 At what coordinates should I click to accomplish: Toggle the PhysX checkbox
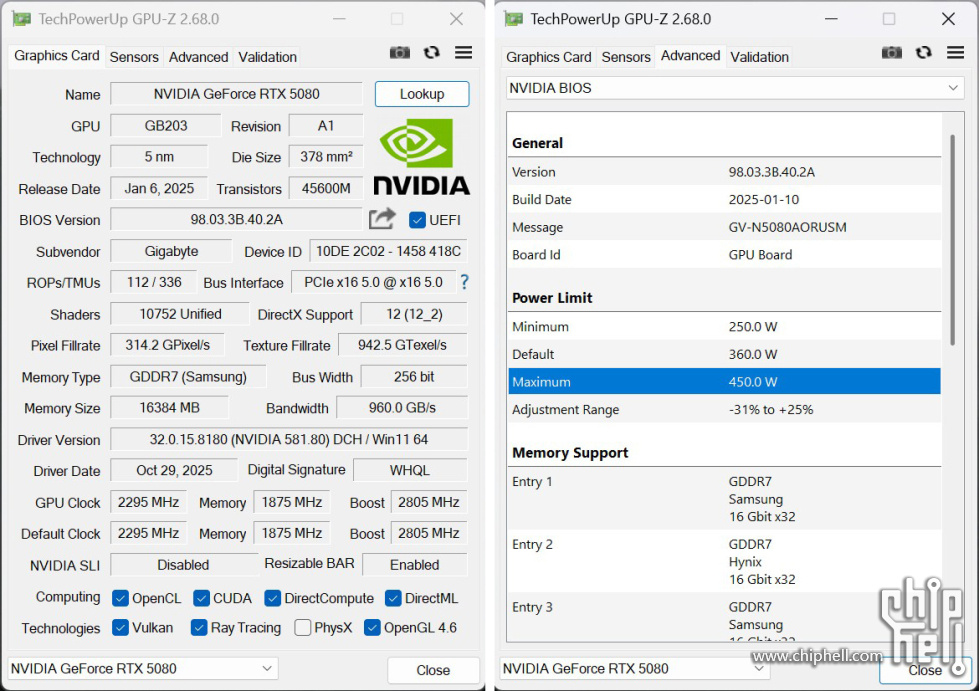click(x=303, y=628)
